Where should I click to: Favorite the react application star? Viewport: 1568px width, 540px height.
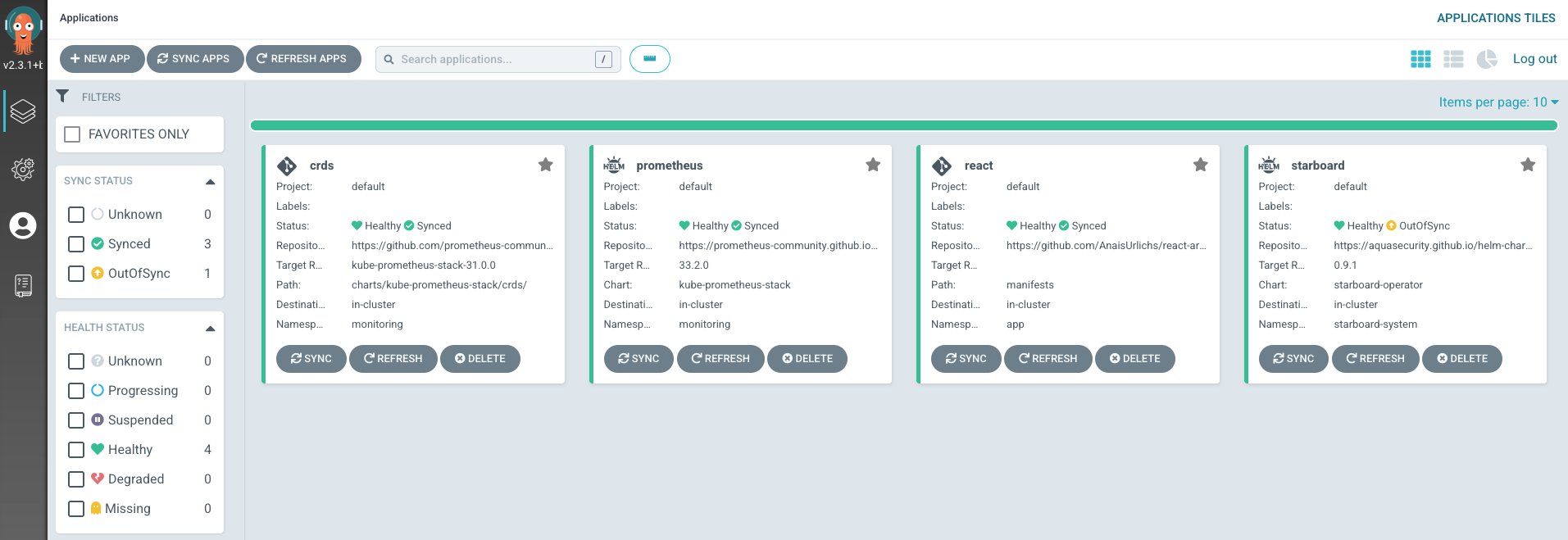pos(1200,165)
